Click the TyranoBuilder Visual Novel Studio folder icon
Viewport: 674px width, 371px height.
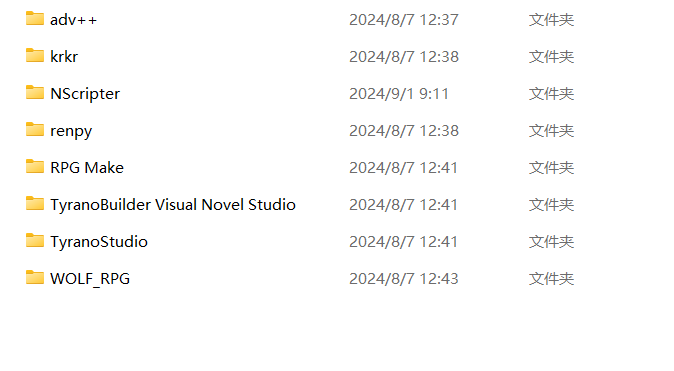tap(35, 203)
